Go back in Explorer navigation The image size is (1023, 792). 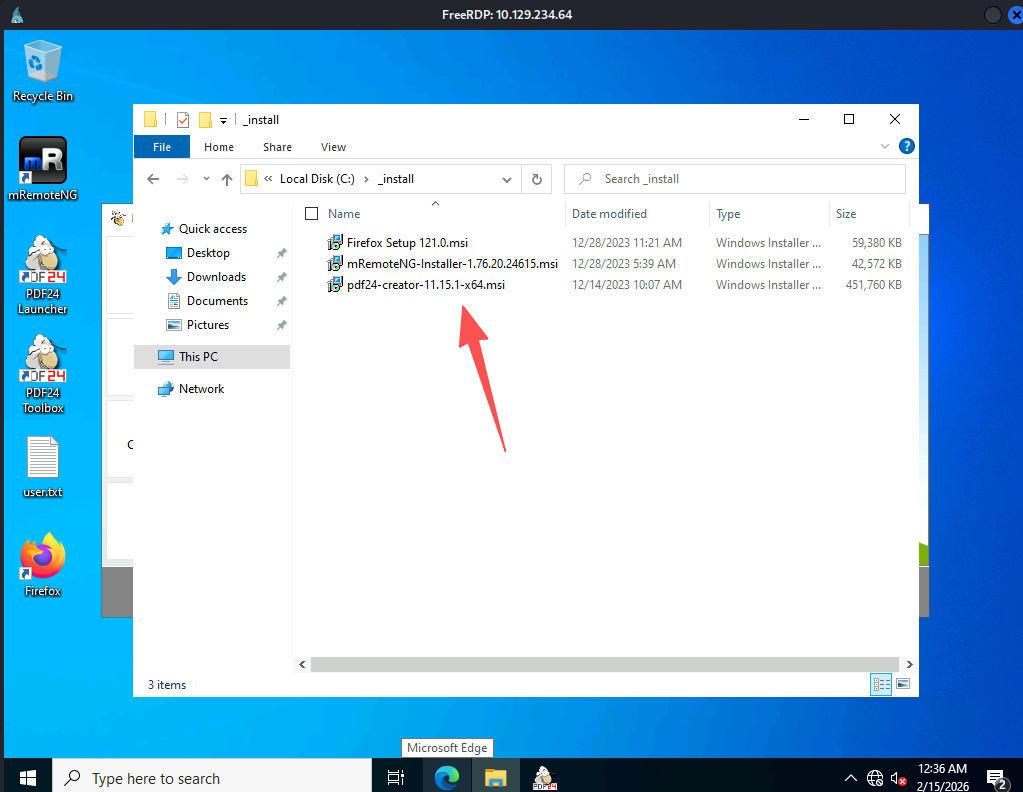point(153,179)
